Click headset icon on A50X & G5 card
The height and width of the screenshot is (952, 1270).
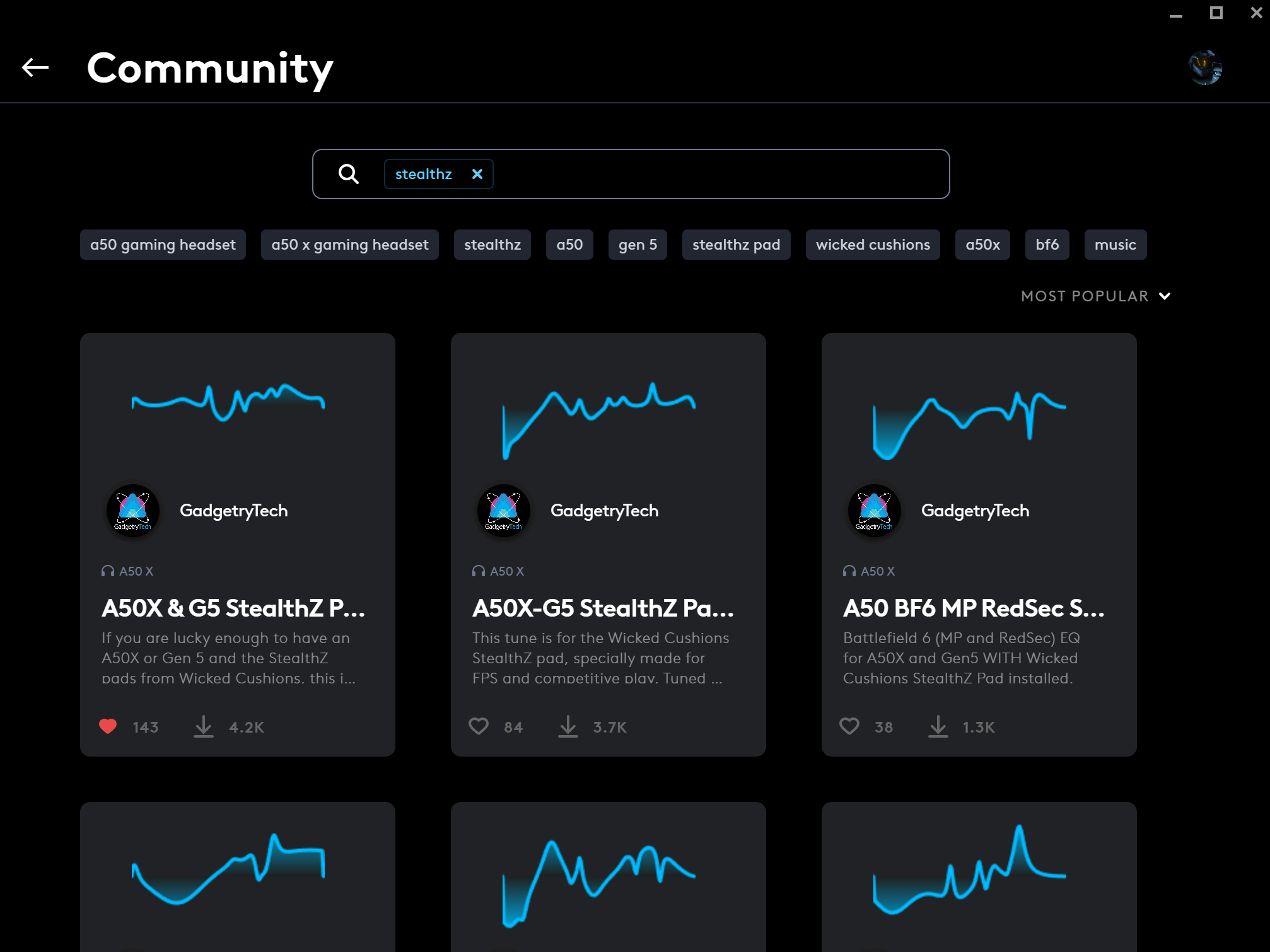[108, 571]
